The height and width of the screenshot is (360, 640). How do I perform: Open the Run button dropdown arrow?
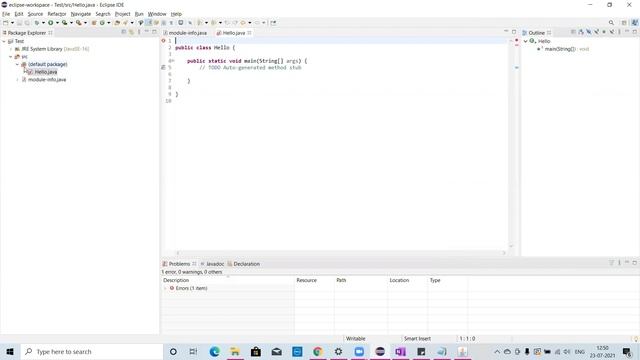click(x=58, y=23)
